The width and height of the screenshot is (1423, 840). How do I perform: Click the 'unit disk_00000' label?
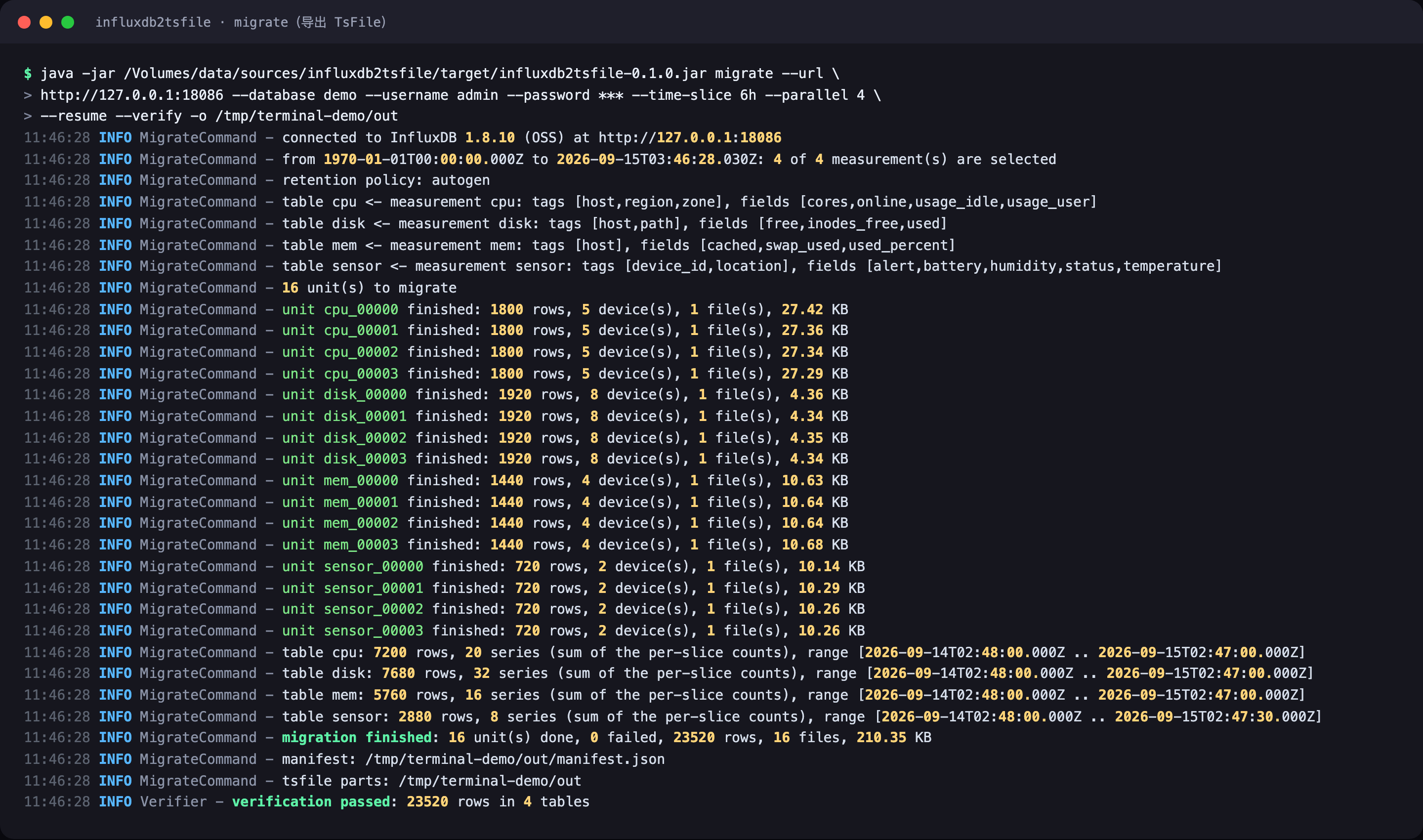pos(344,394)
